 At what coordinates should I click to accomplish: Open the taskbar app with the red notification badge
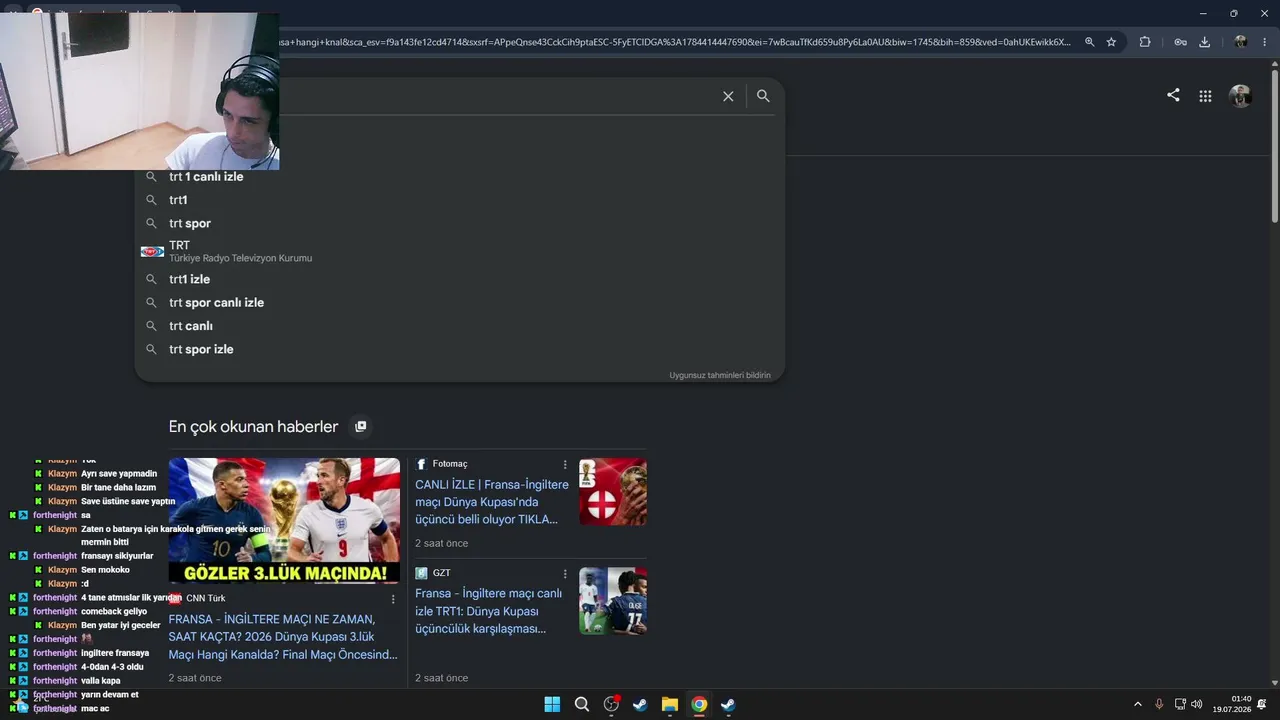(611, 704)
